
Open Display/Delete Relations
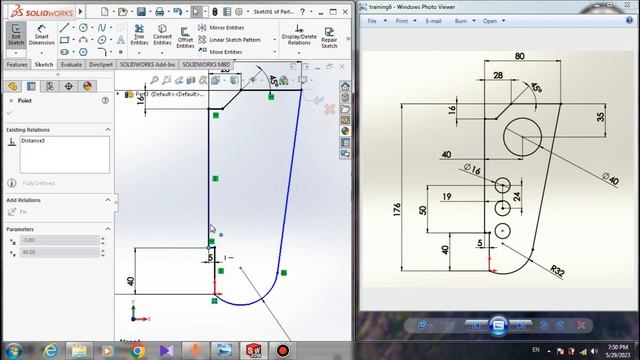click(299, 35)
